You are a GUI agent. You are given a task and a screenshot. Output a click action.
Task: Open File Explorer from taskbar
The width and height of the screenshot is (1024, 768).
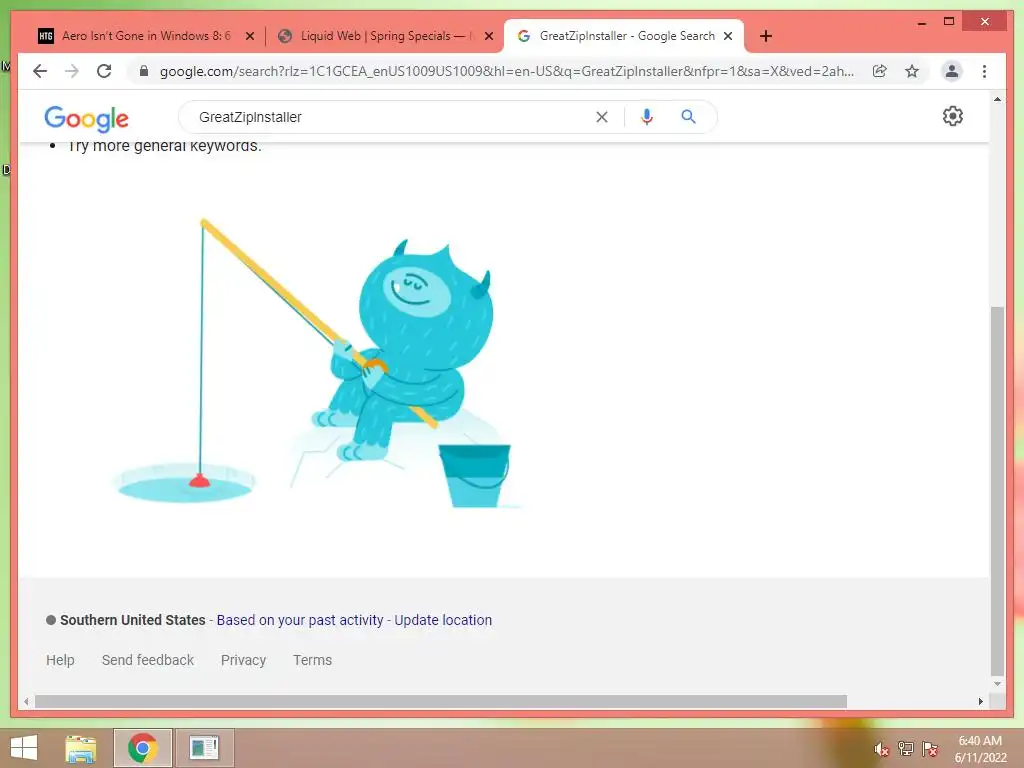pyautogui.click(x=81, y=748)
